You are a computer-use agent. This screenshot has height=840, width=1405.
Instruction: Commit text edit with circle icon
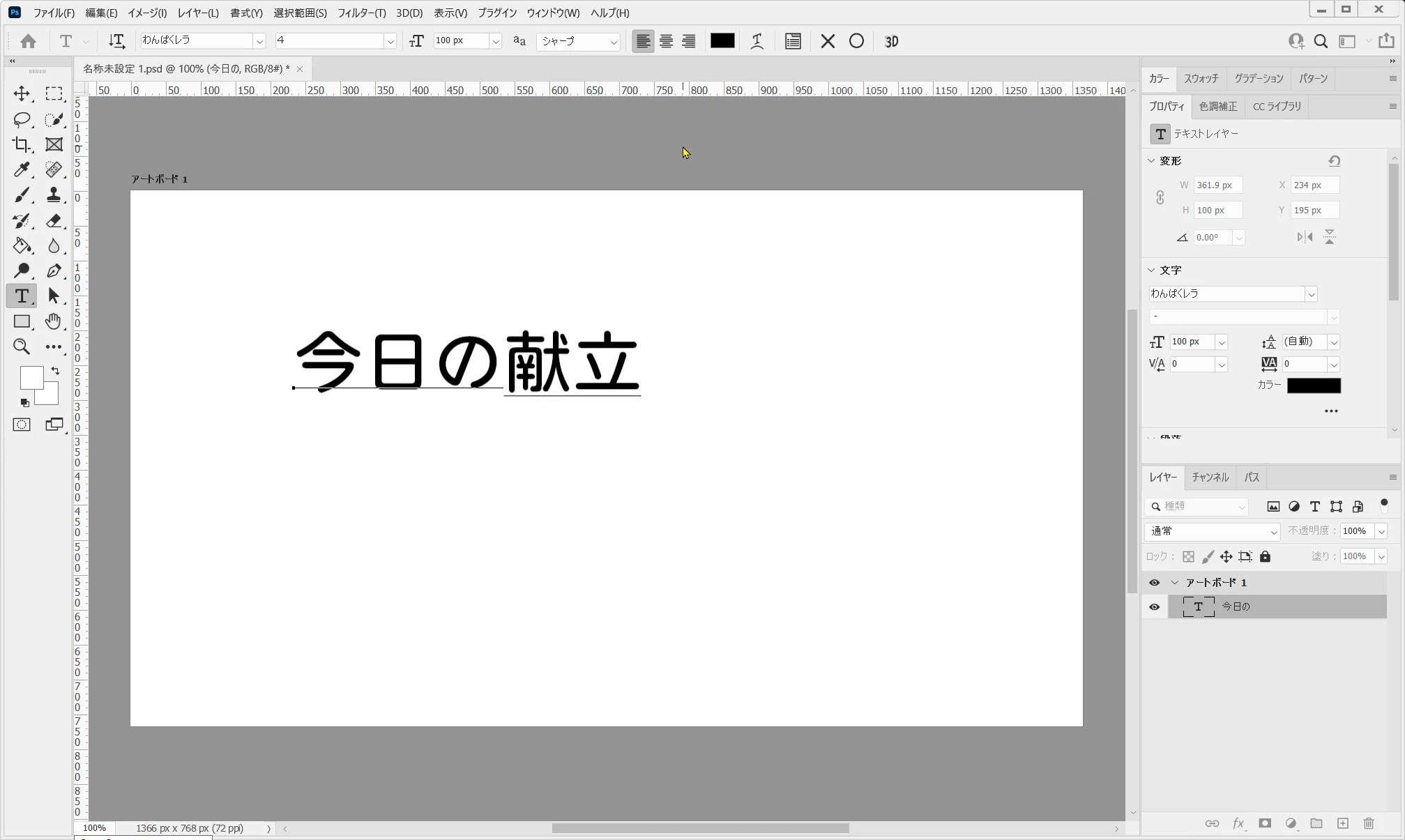click(x=856, y=41)
